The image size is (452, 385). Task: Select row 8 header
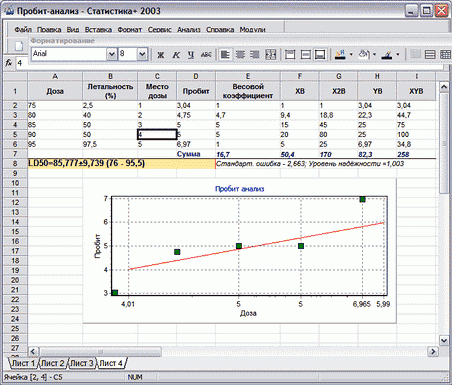[15, 164]
